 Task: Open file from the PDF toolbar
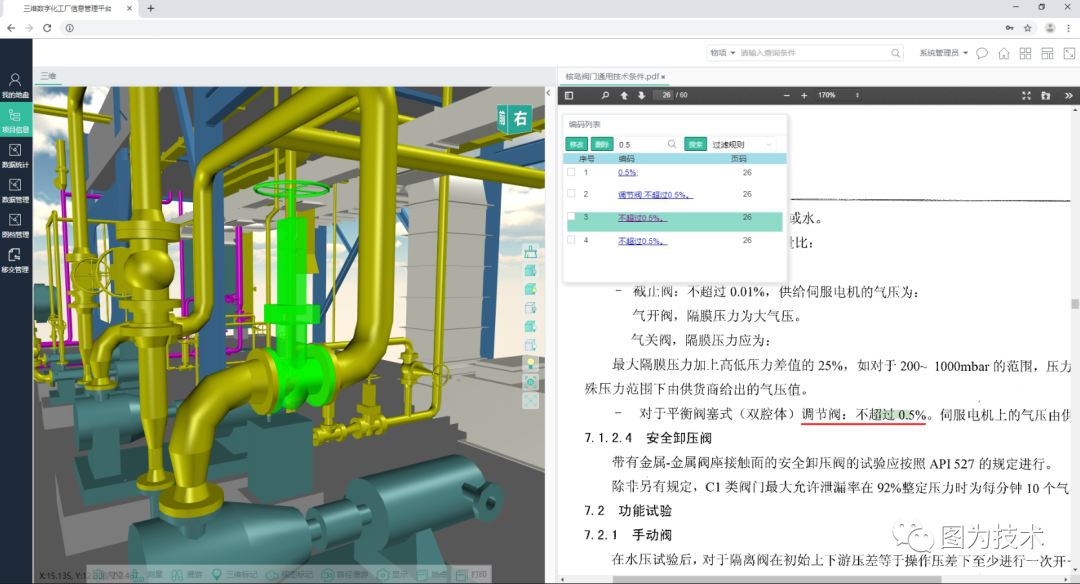(x=1046, y=96)
